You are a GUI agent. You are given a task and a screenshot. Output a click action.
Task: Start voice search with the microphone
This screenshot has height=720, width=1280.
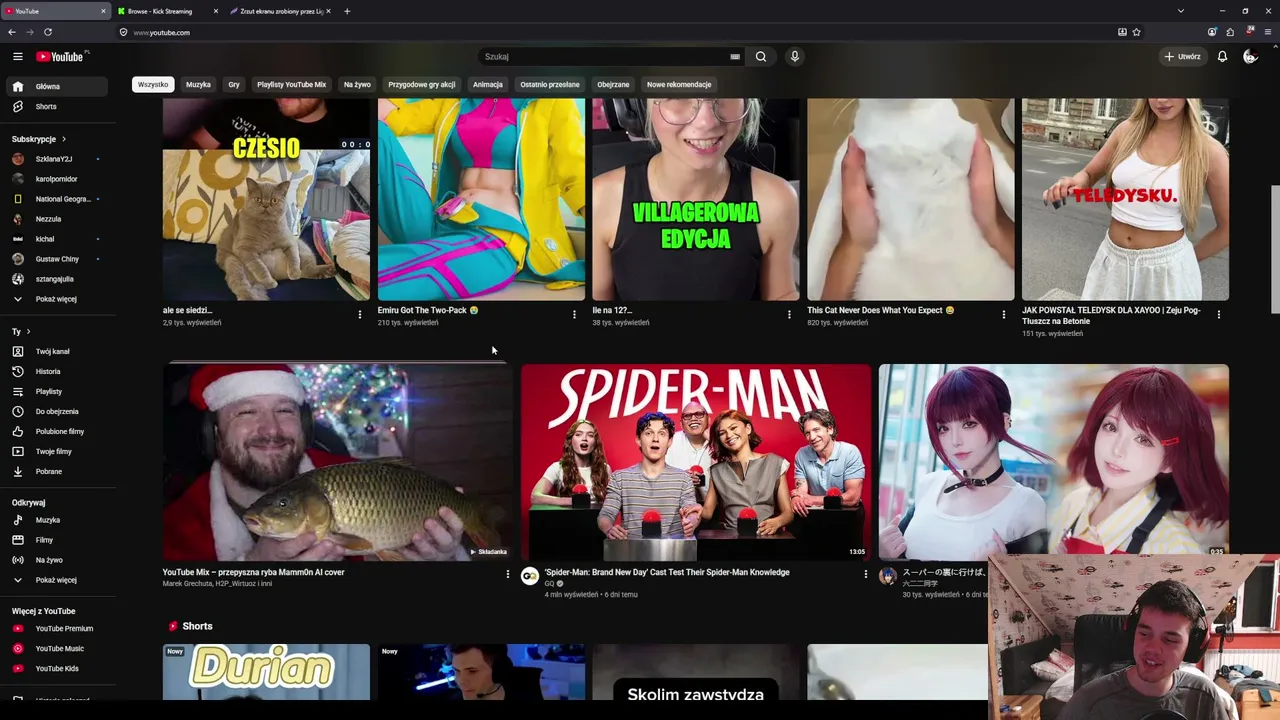tap(795, 57)
